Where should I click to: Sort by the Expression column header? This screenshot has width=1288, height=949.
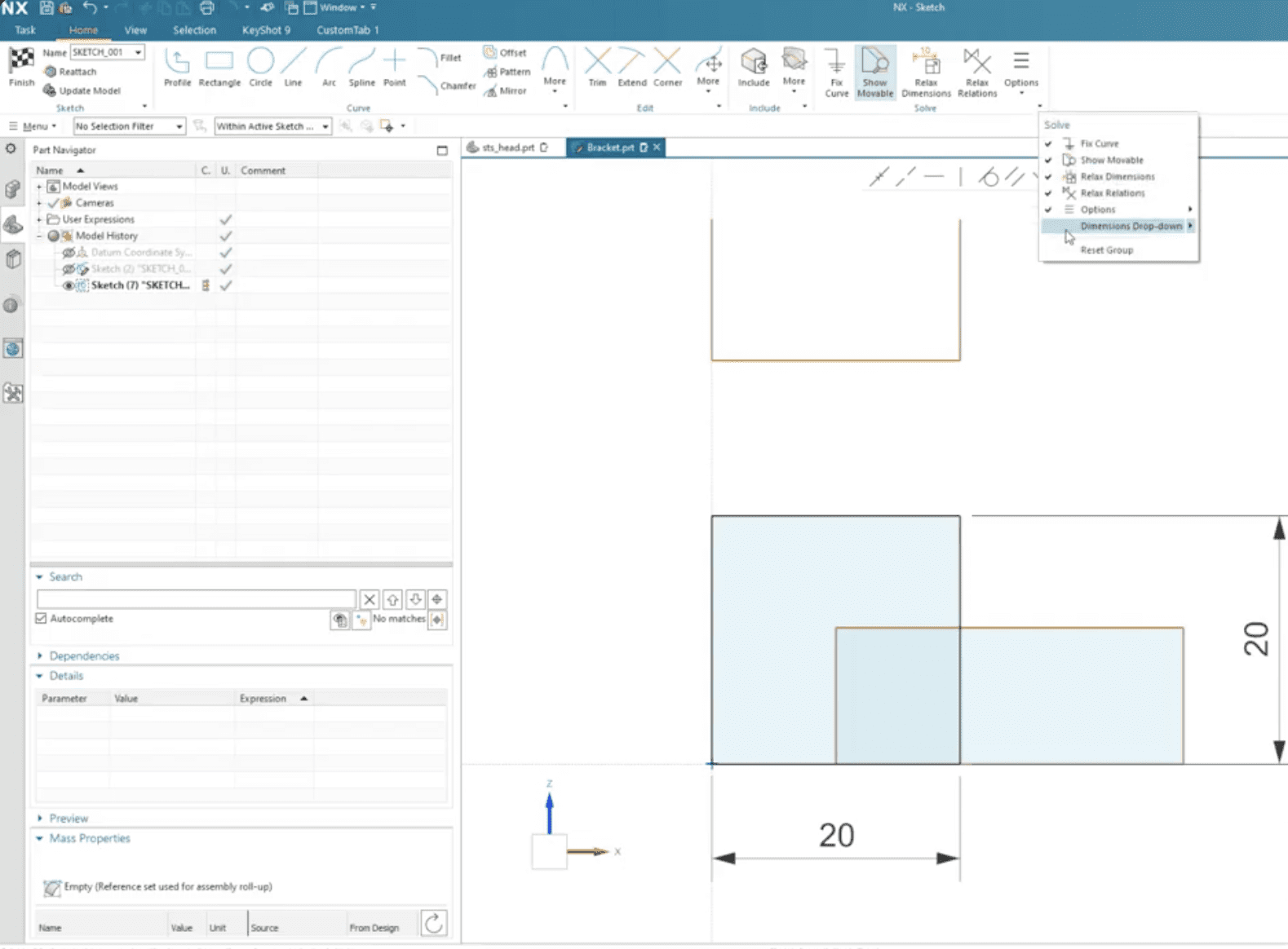point(272,699)
